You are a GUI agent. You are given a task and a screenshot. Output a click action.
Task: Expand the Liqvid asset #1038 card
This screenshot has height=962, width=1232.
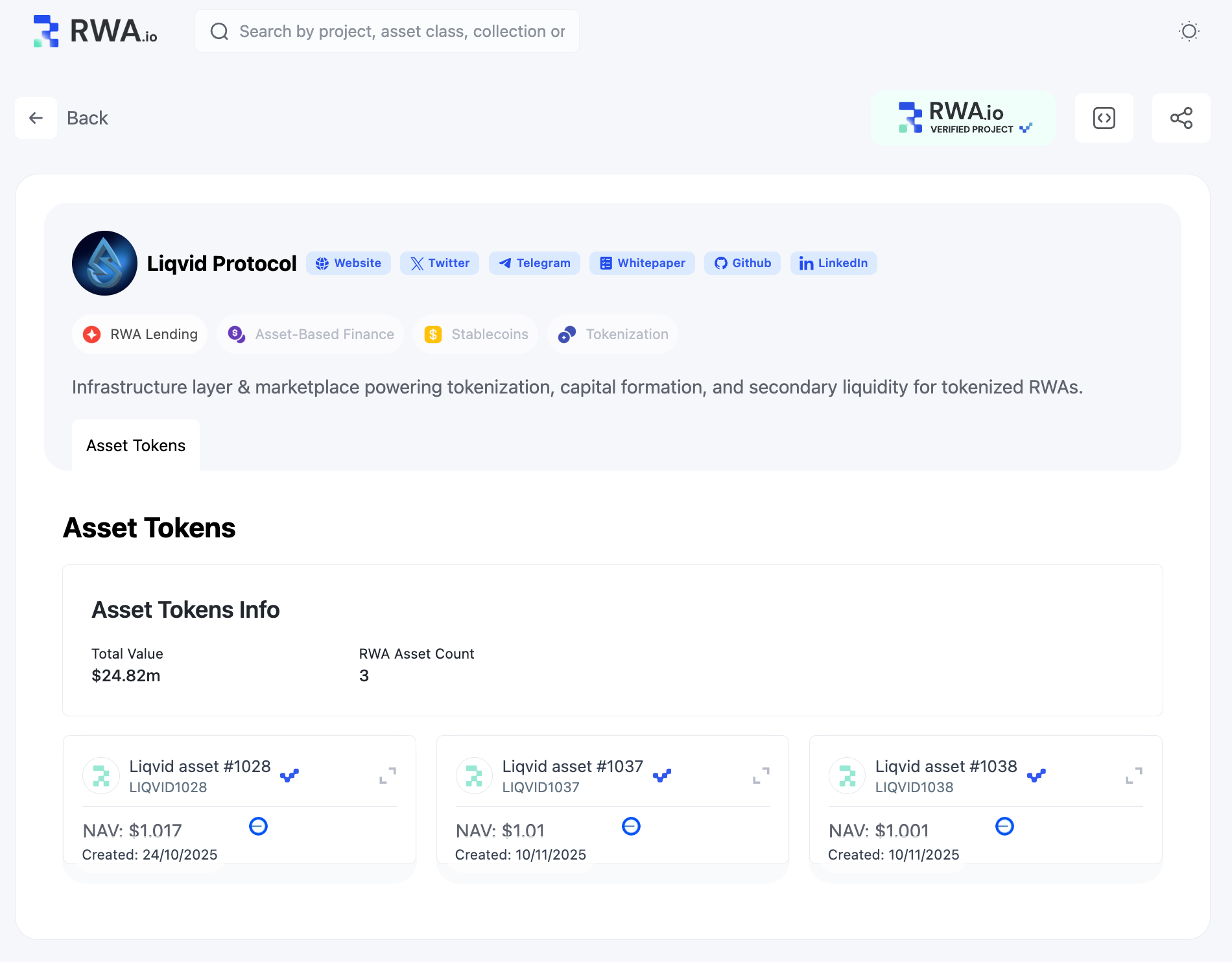1134,775
